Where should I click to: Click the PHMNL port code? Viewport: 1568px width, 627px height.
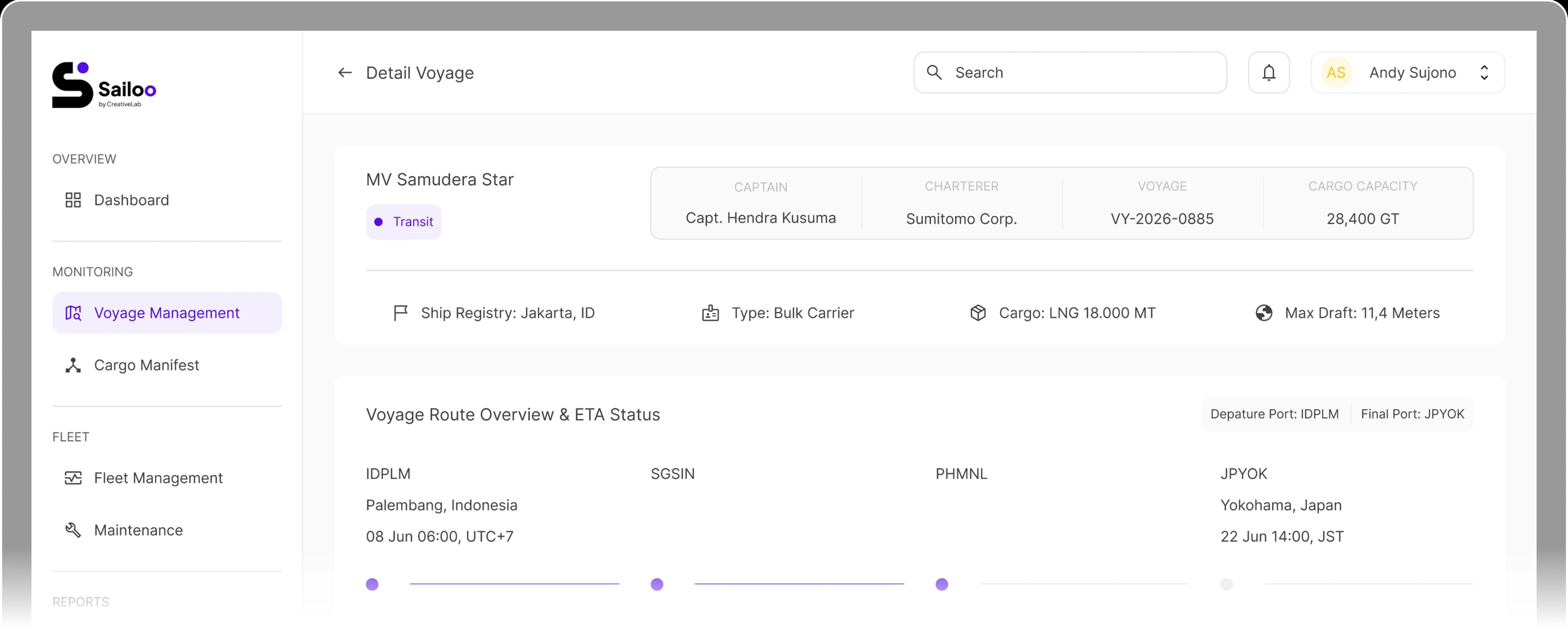(x=961, y=474)
